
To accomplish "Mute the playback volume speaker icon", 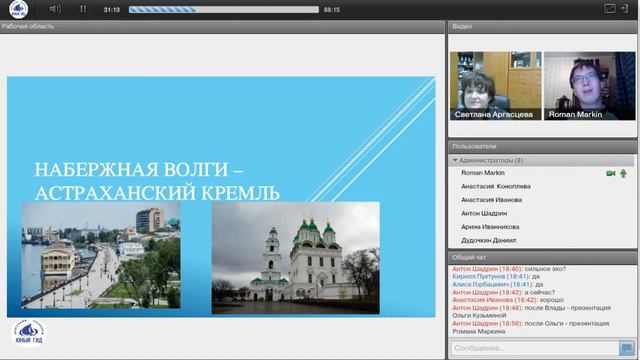I will coord(55,9).
